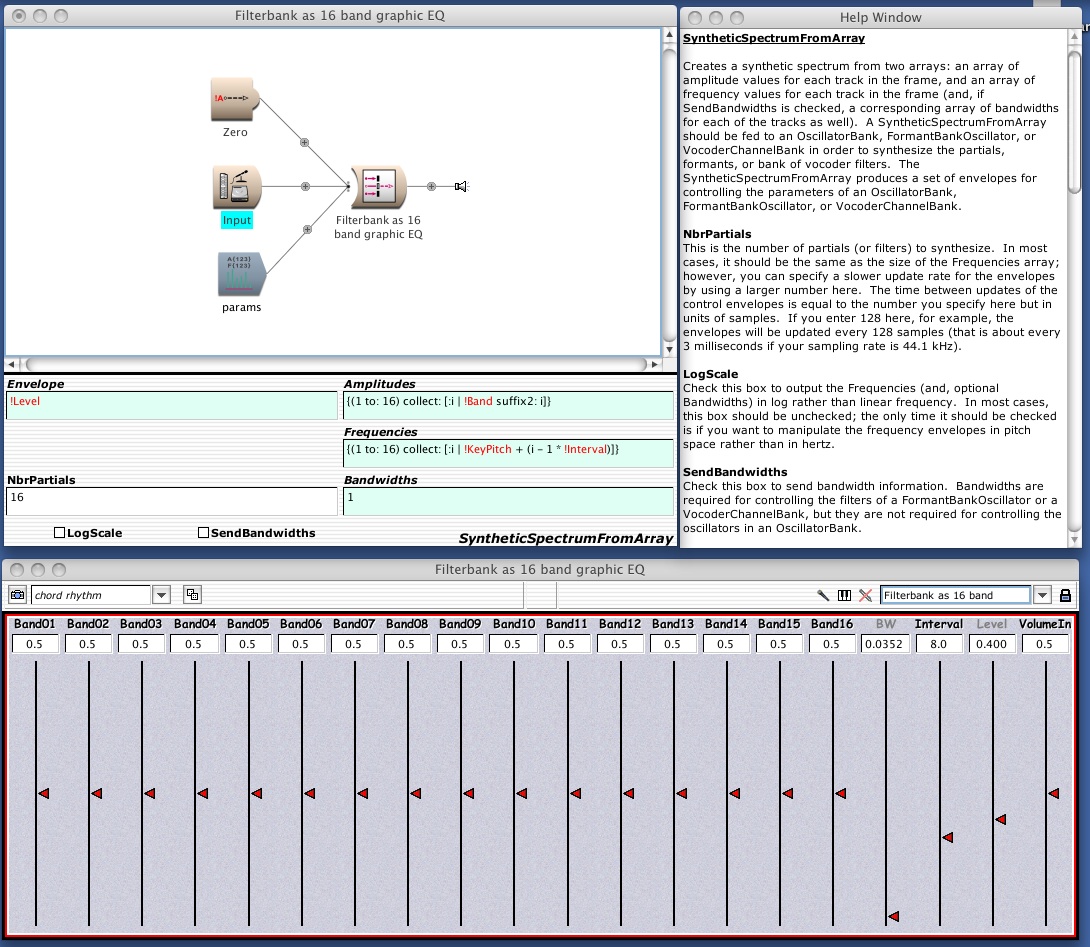Viewport: 1090px width, 947px height.
Task: Click the camera snapshot preset icon
Action: tap(17, 595)
